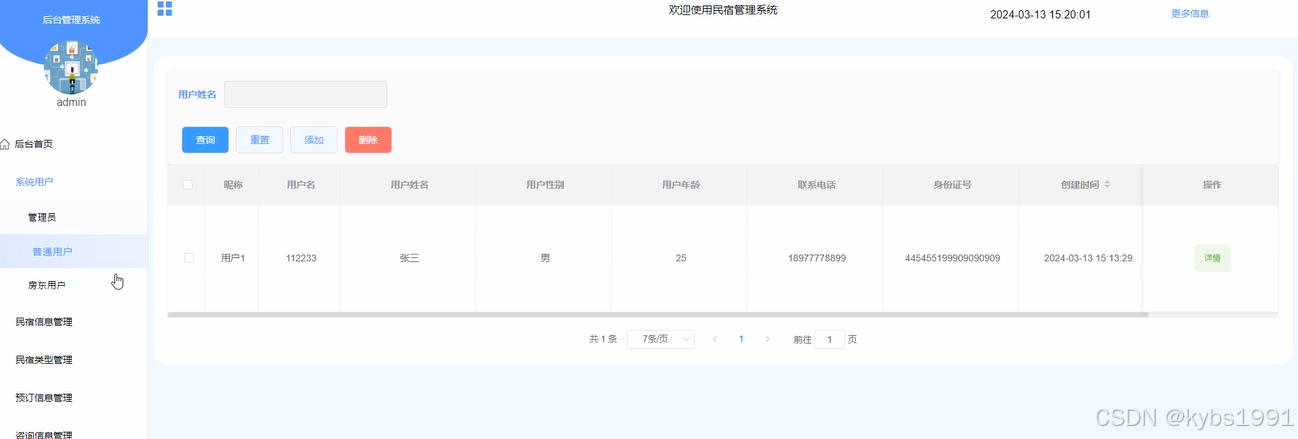Sort by 创建时间 arrows icon
Screen dimensions: 1298x439
tap(1107, 185)
